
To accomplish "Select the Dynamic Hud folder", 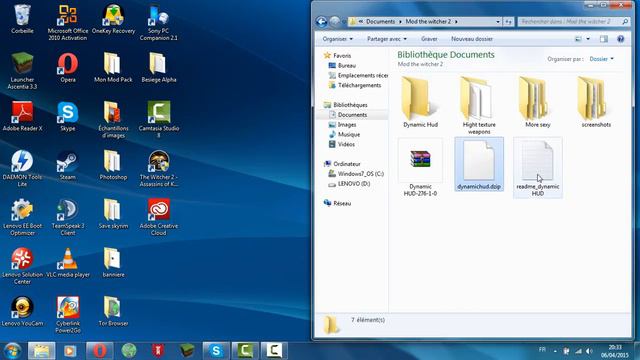I will (x=420, y=102).
